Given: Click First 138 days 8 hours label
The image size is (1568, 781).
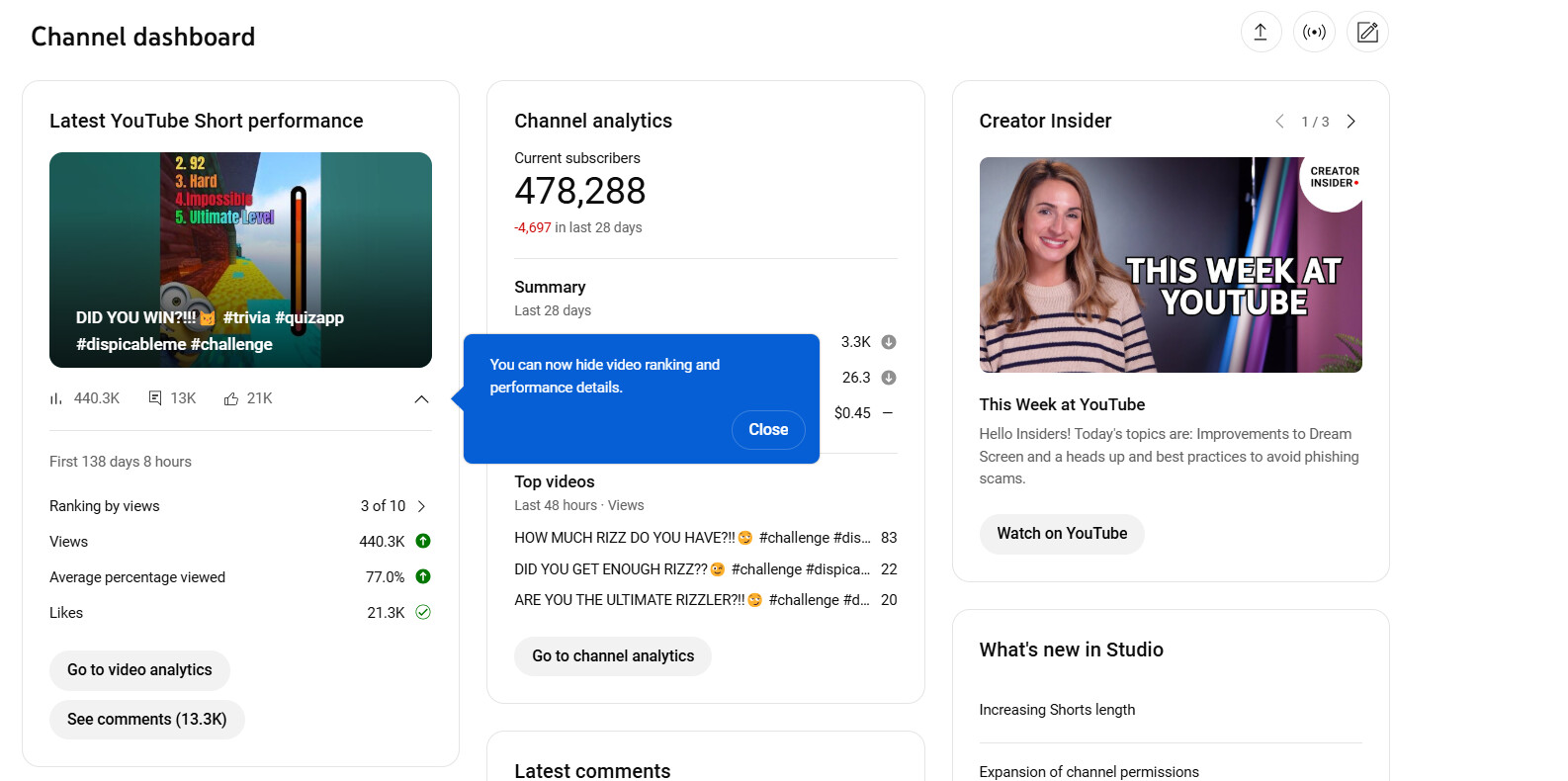Looking at the screenshot, I should click(x=121, y=462).
